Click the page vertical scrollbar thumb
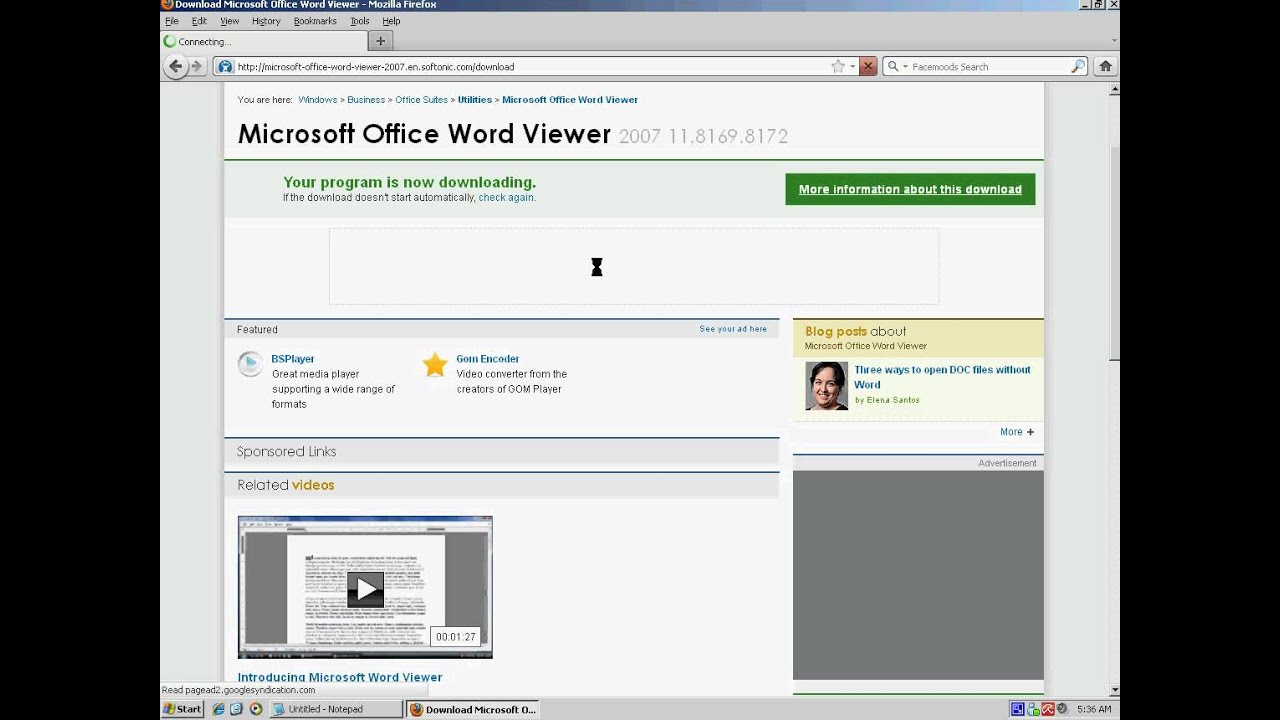The image size is (1280, 720). tap(1114, 253)
